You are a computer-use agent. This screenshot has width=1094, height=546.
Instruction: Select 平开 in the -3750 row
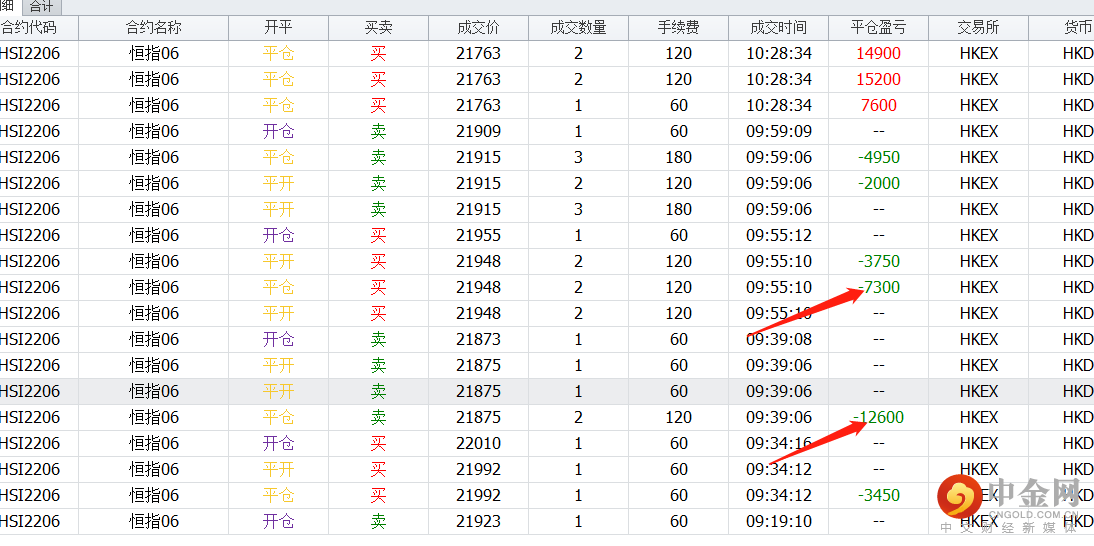click(x=278, y=261)
